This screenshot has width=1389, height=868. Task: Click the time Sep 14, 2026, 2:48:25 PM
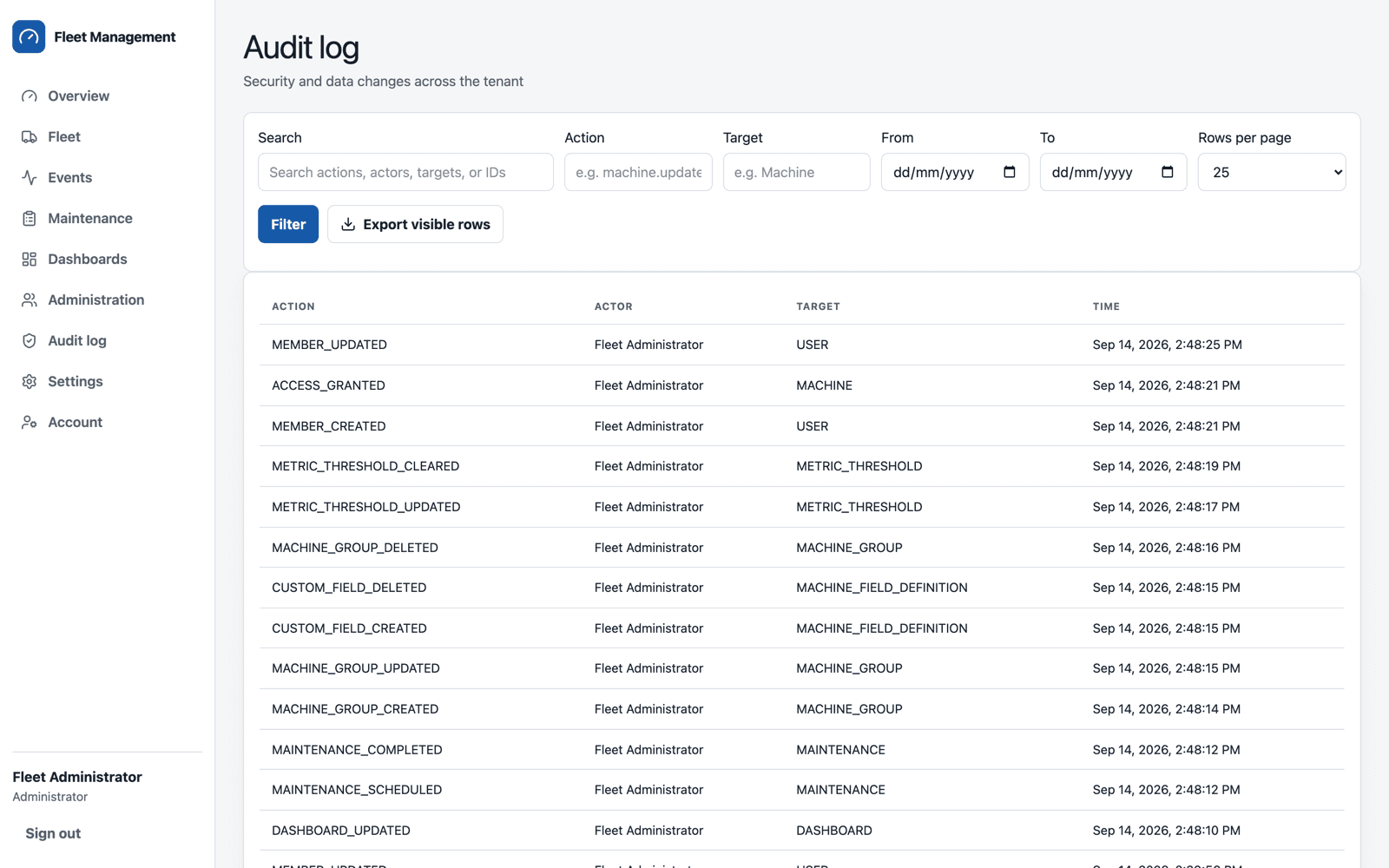click(1168, 345)
